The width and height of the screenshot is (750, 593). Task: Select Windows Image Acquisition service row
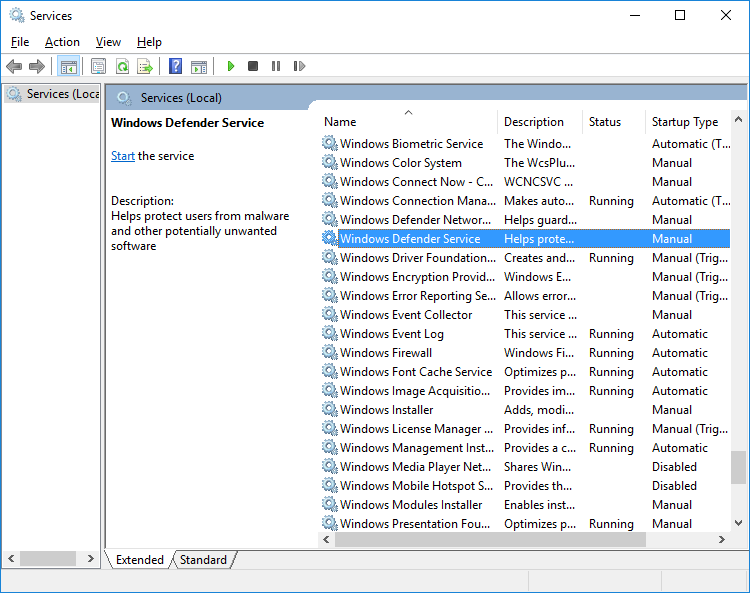pyautogui.click(x=525, y=391)
